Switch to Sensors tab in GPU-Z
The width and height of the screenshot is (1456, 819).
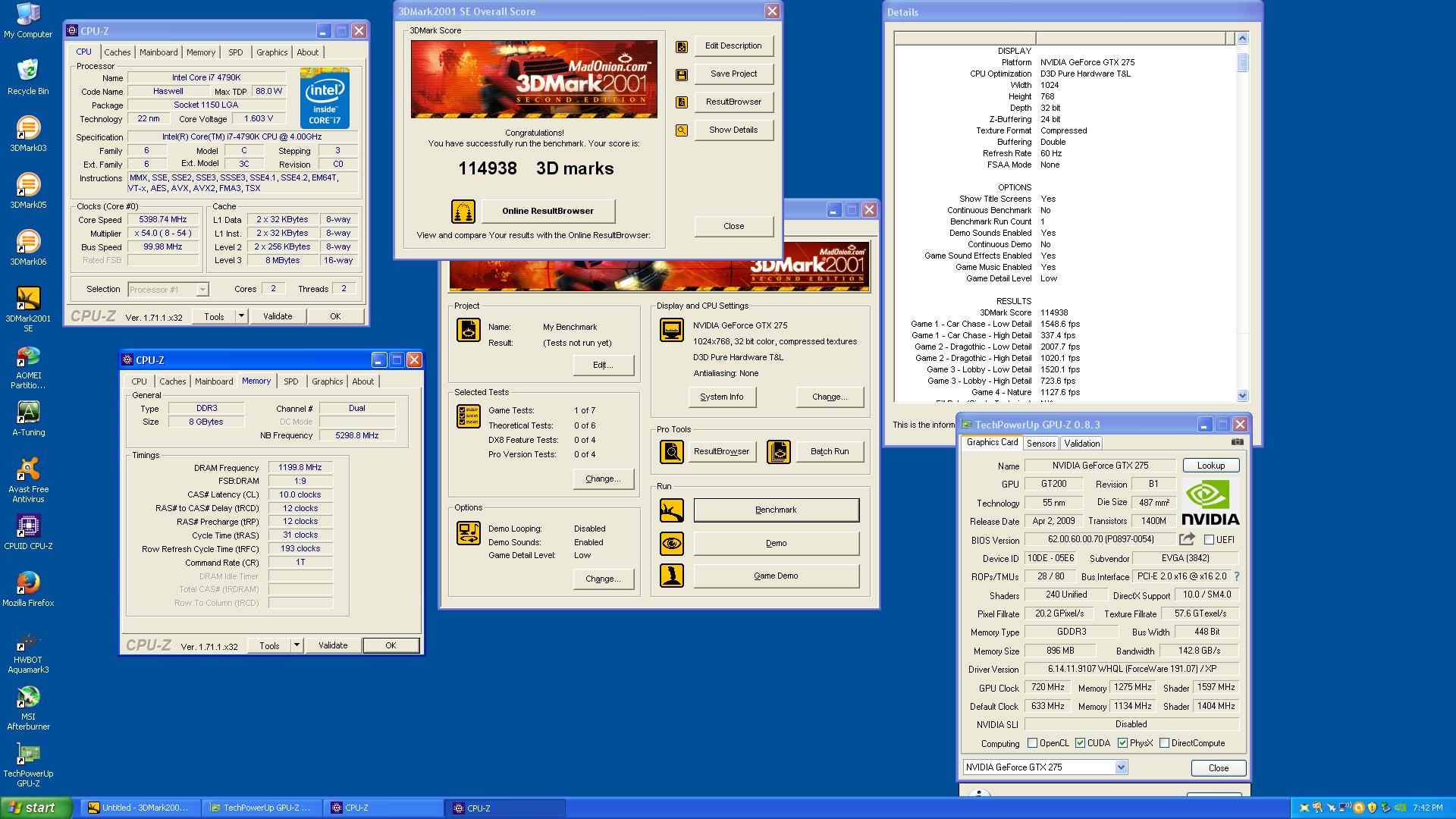(1041, 444)
